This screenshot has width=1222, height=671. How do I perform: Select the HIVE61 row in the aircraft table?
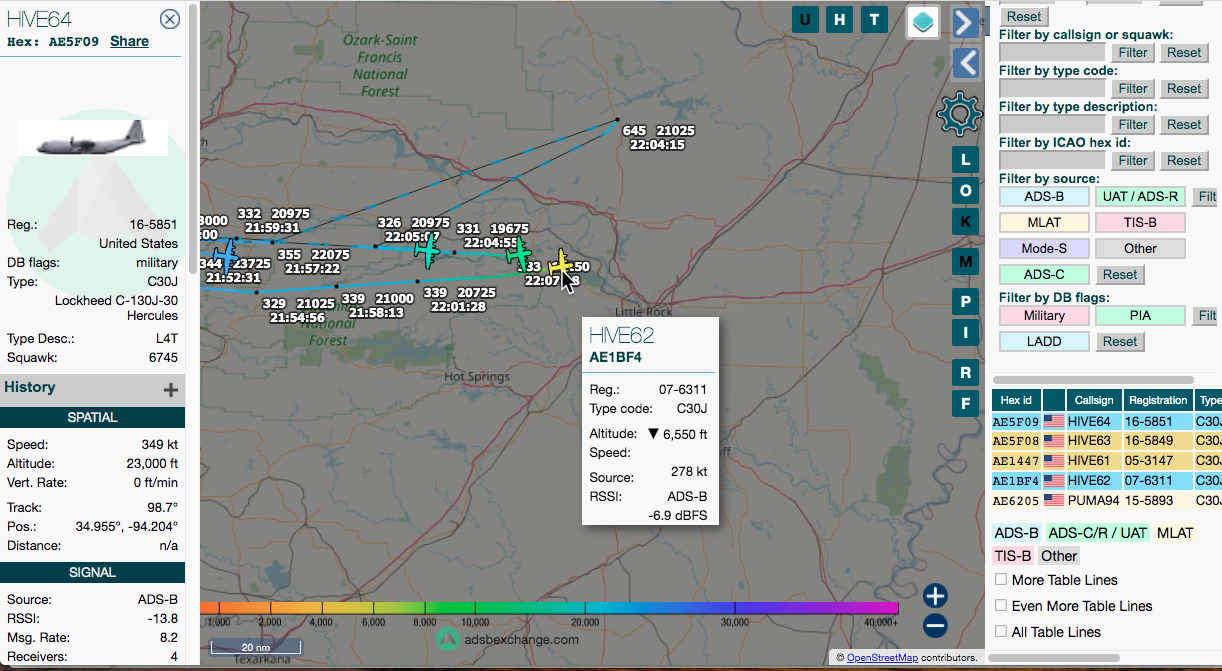(x=1106, y=461)
